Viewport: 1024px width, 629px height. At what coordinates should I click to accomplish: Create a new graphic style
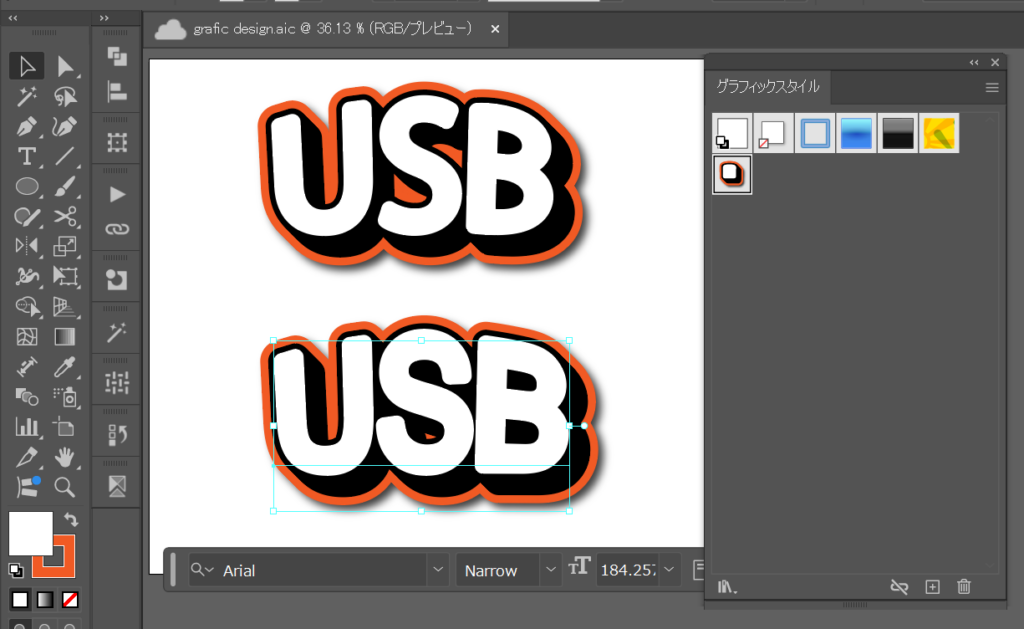pyautogui.click(x=933, y=587)
